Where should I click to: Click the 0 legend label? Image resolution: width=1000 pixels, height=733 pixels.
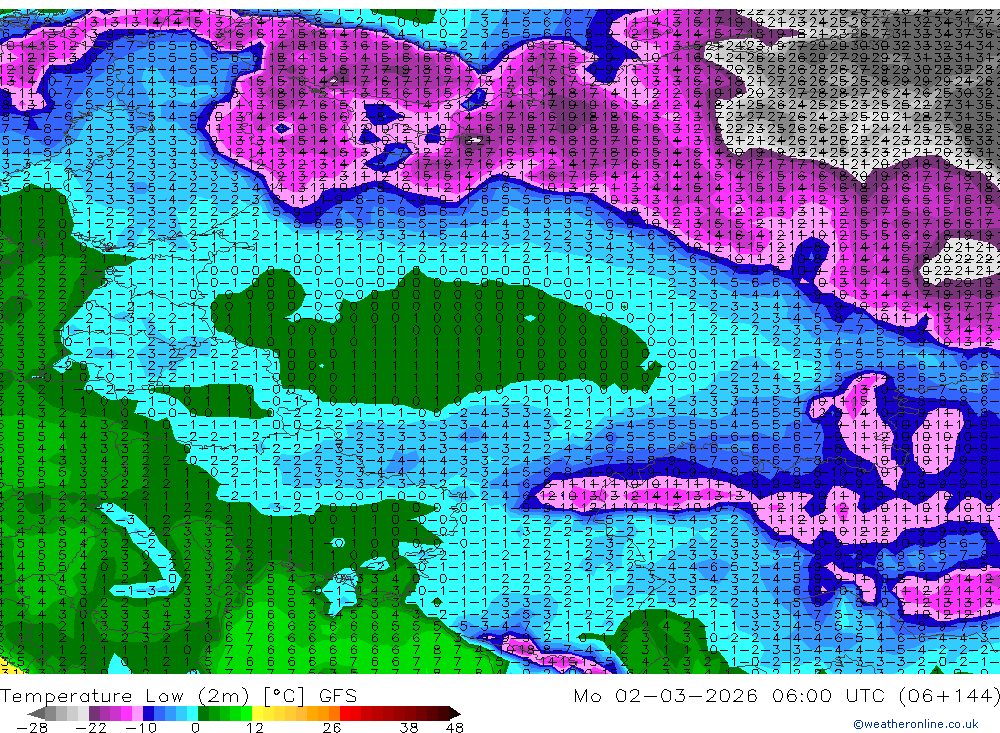[x=196, y=727]
